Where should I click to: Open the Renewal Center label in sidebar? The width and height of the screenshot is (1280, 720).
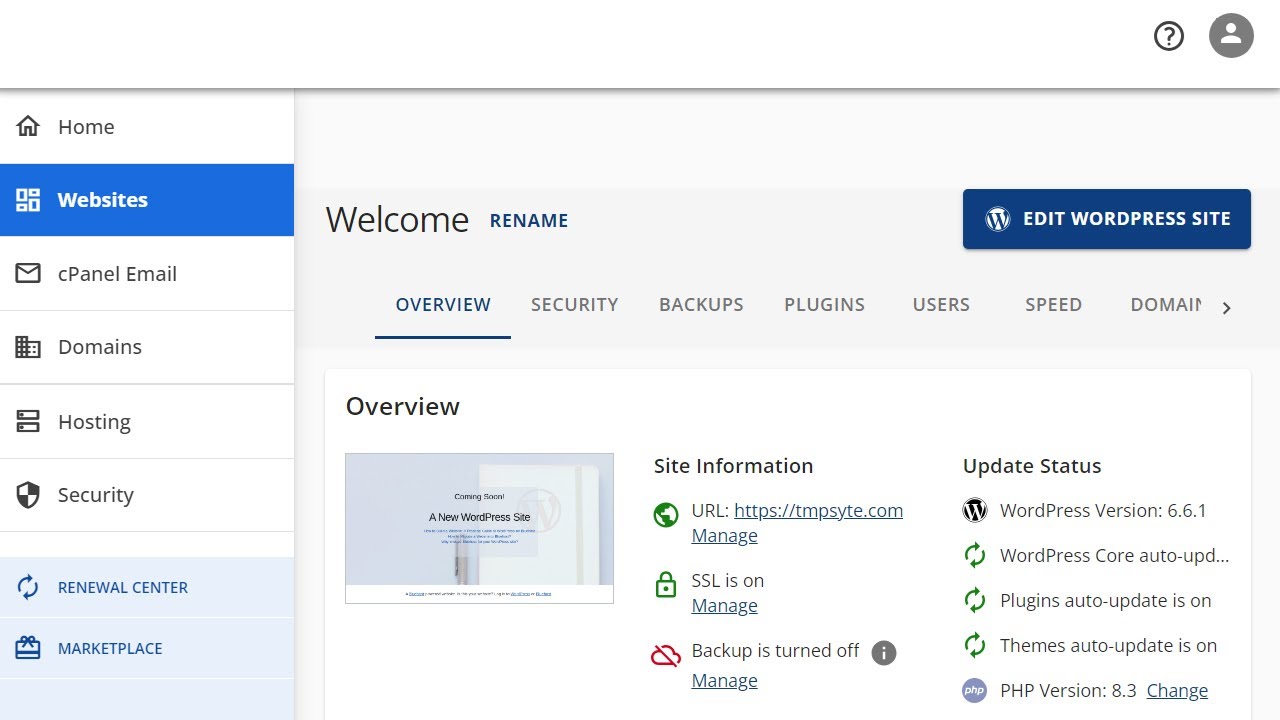(x=123, y=587)
